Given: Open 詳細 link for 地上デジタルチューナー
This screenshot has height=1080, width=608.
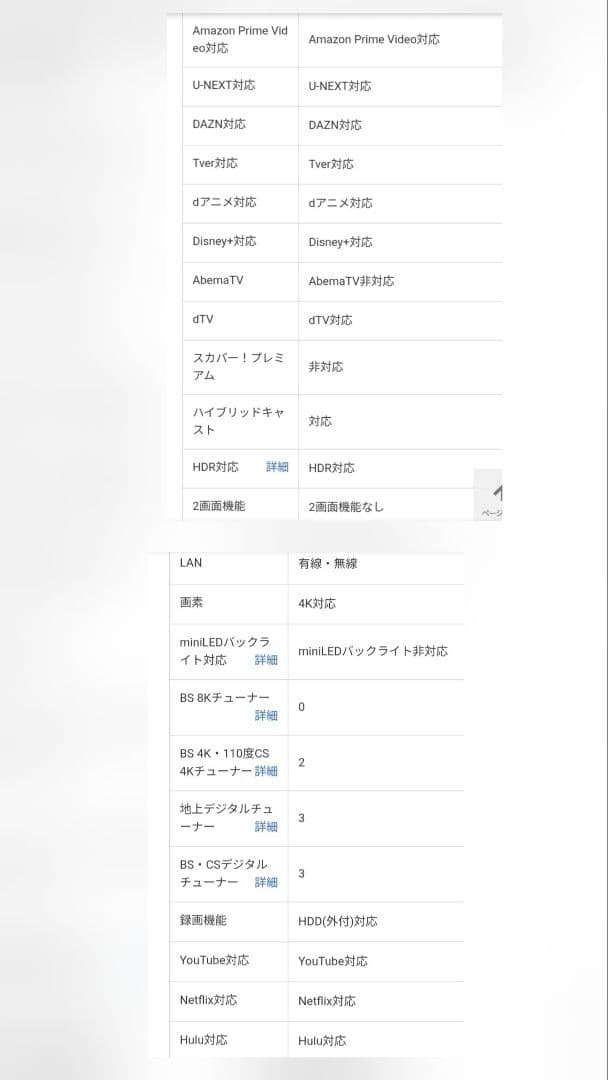Looking at the screenshot, I should coord(266,827).
